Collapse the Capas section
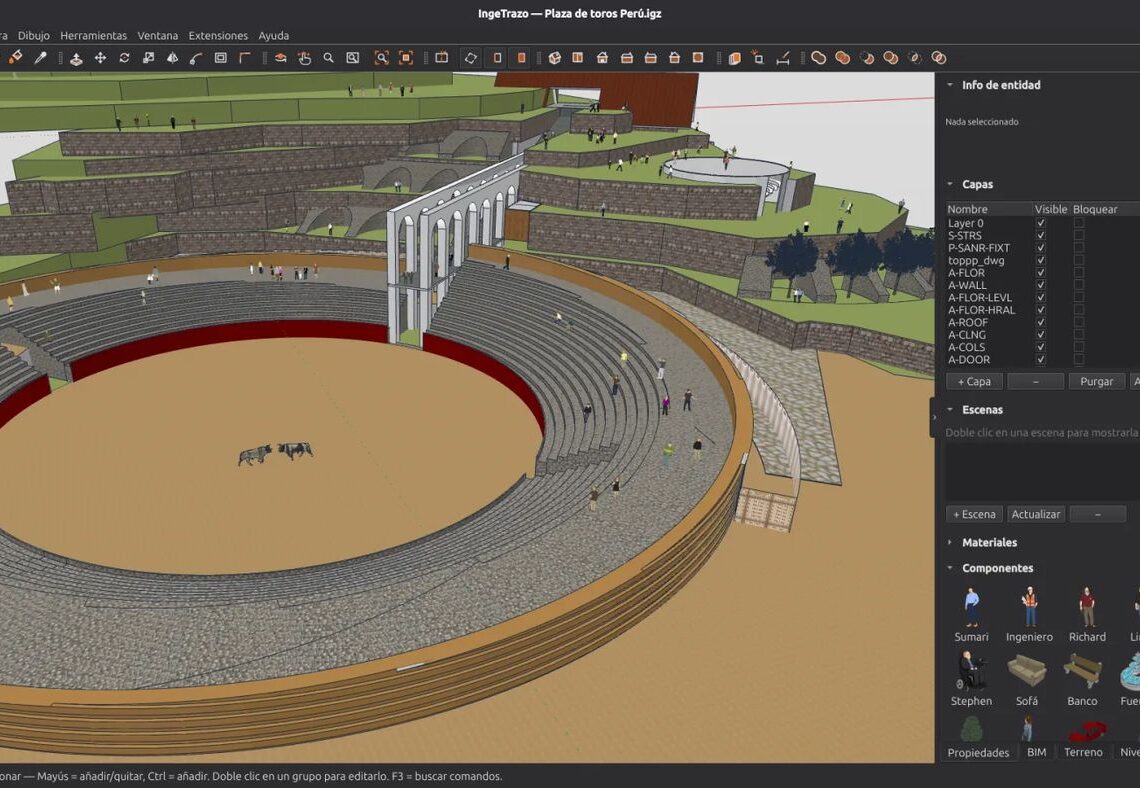Image resolution: width=1140 pixels, height=788 pixels. point(950,185)
